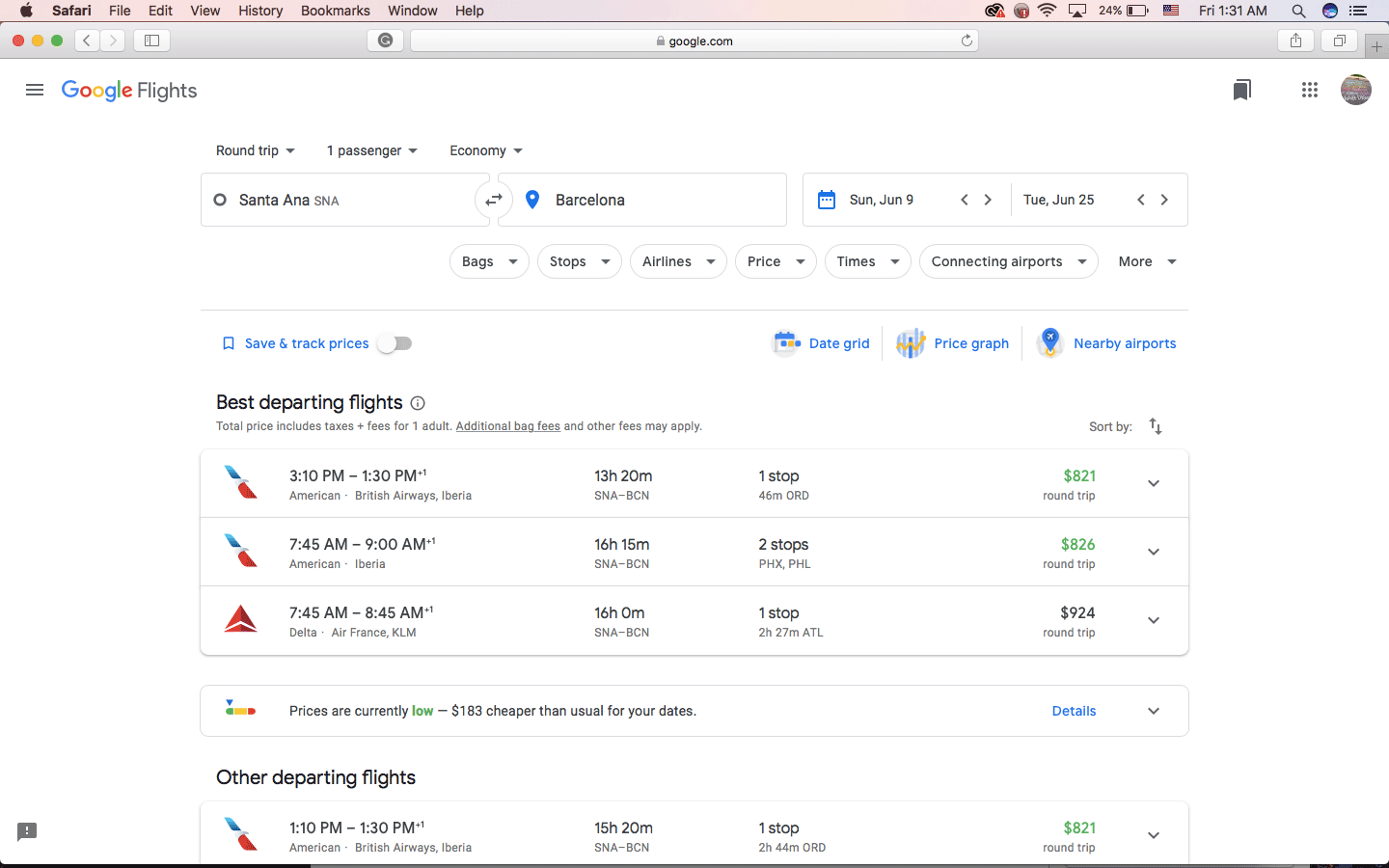Screen dimensions: 1389x868
Task: Open Nearby airports
Action: (1106, 343)
